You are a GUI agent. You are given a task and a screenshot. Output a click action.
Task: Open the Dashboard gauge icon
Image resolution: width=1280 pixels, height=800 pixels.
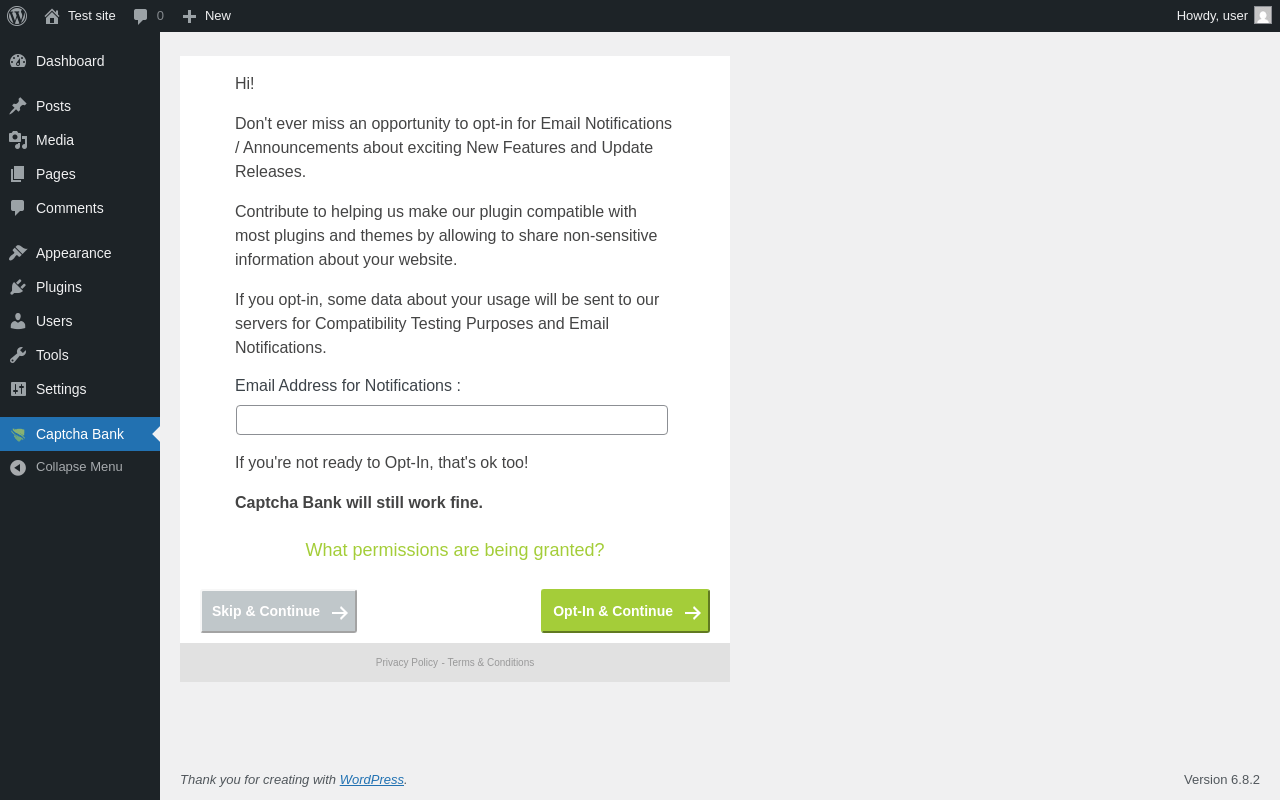click(x=18, y=61)
